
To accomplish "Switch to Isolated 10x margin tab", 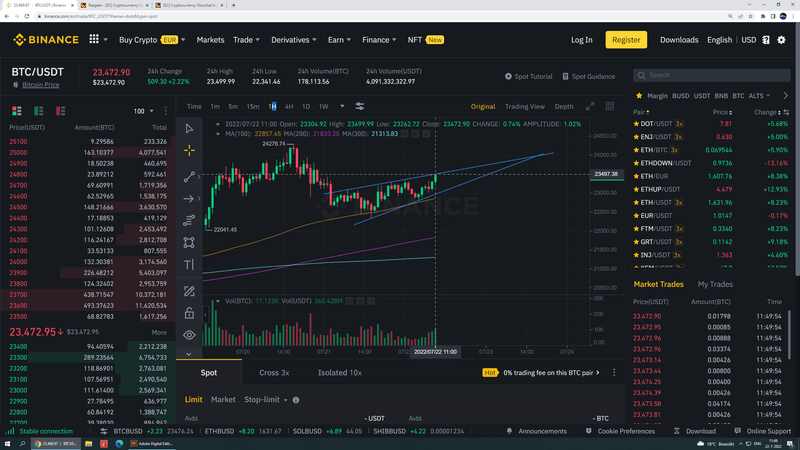I will click(x=340, y=372).
